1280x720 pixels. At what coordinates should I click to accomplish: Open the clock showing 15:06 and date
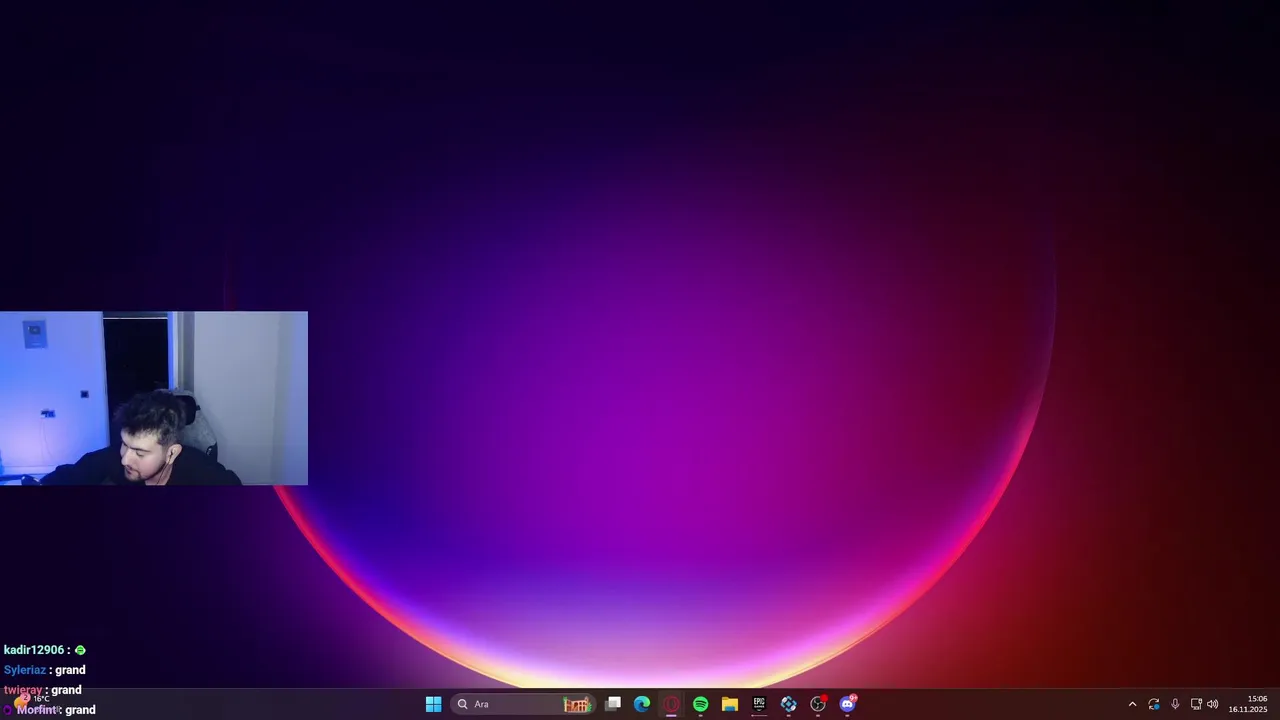[x=1248, y=704]
